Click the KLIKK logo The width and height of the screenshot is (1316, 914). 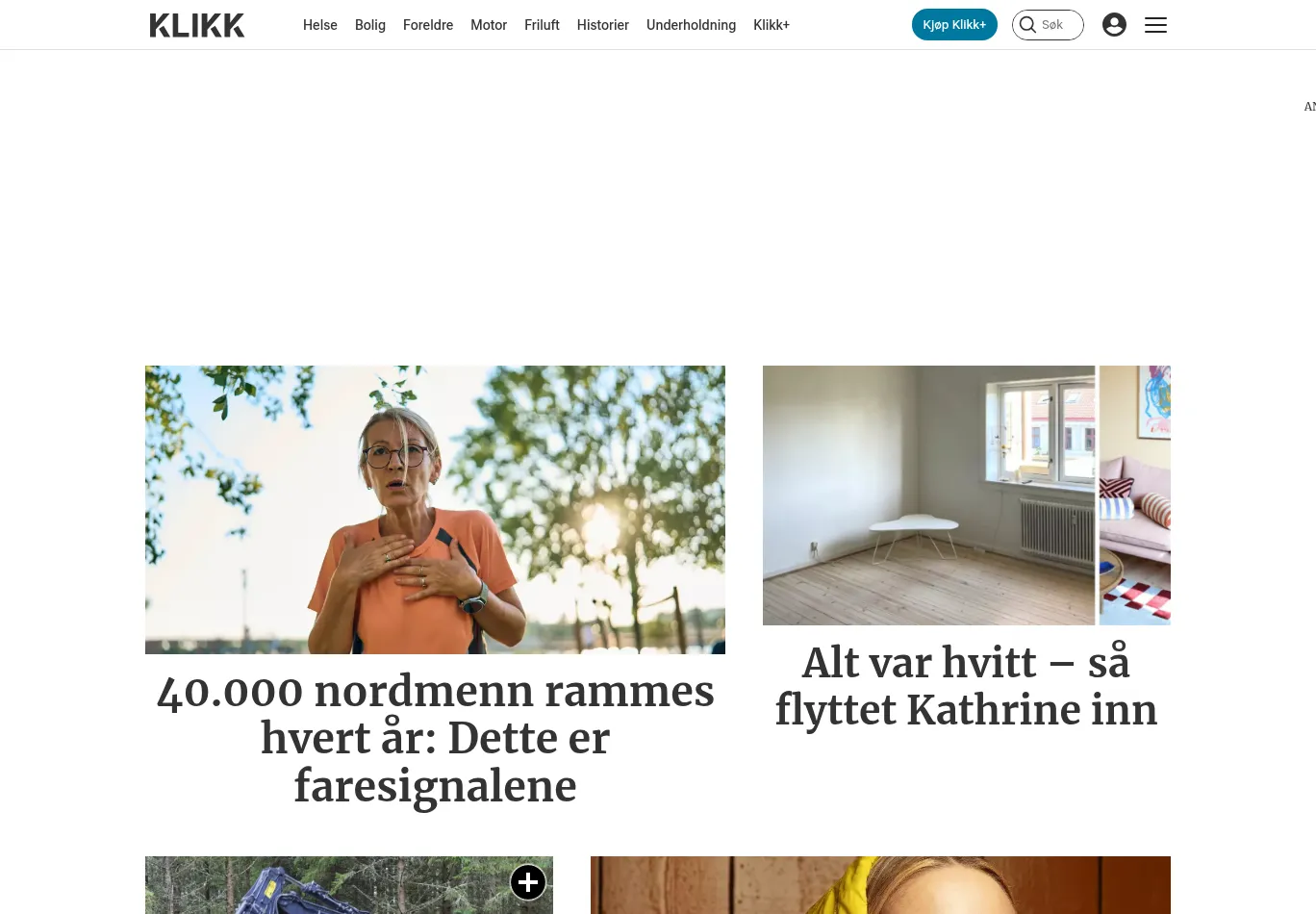coord(197,25)
